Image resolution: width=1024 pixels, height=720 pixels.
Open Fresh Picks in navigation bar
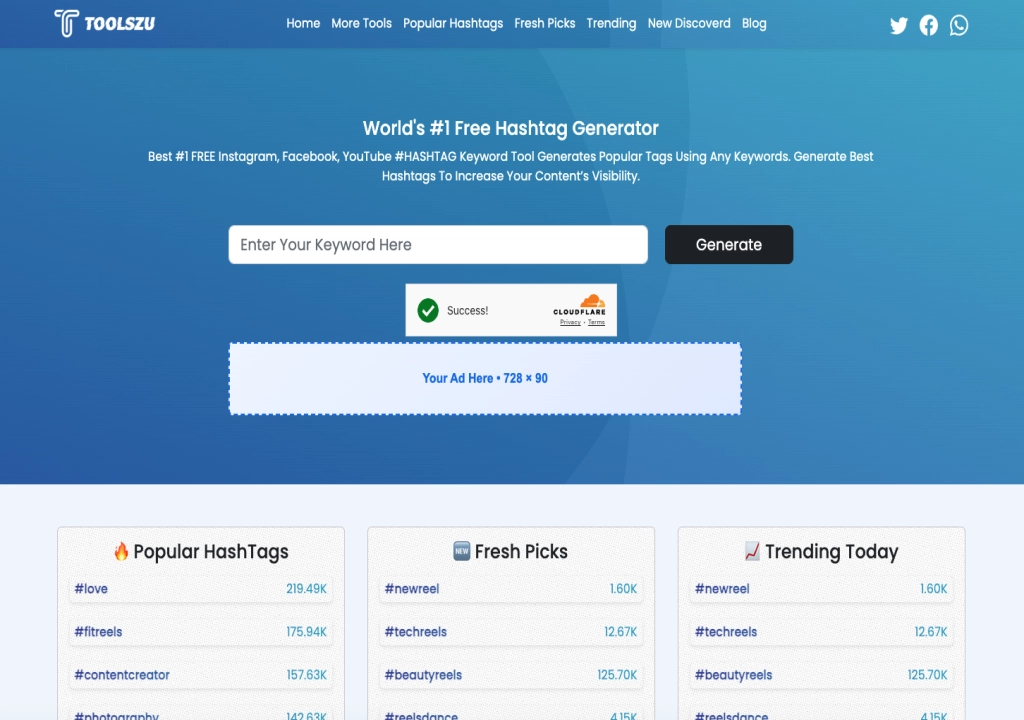pyautogui.click(x=545, y=23)
